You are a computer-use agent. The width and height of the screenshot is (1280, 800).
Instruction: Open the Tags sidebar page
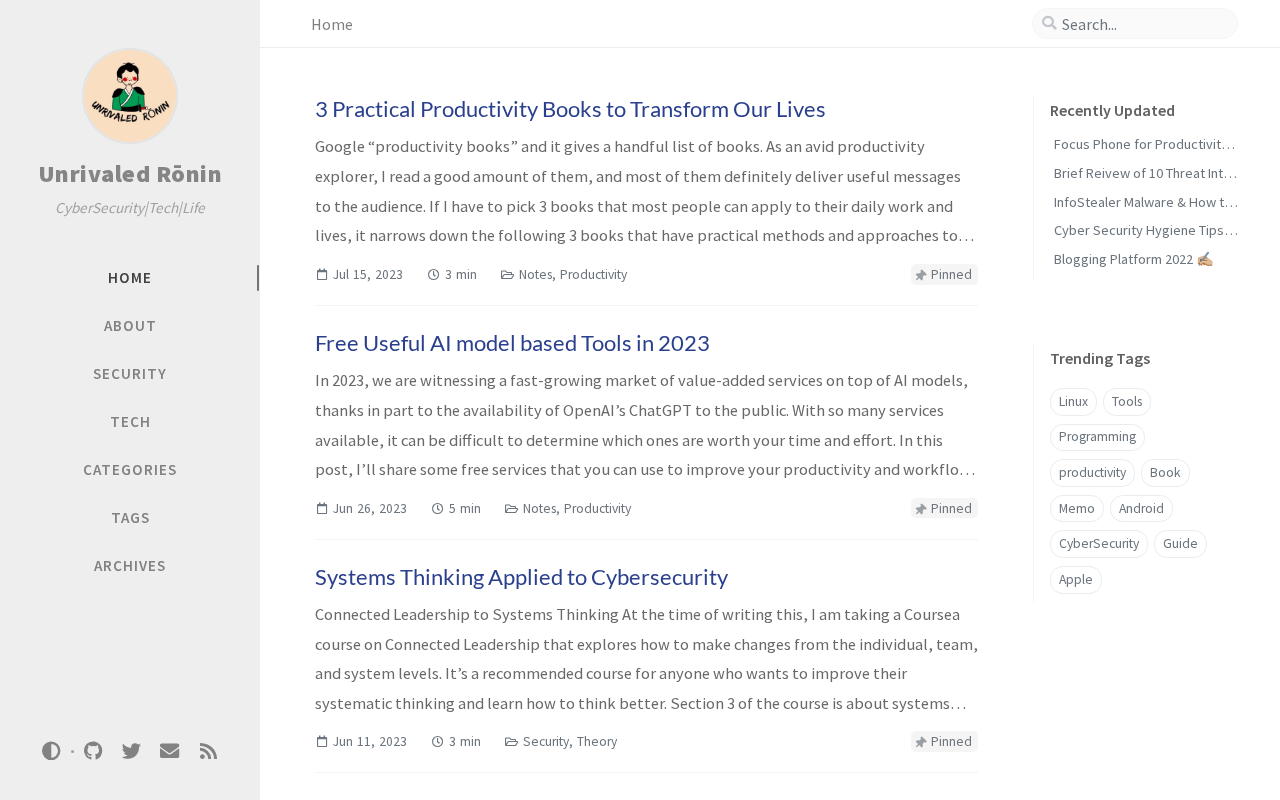(130, 518)
